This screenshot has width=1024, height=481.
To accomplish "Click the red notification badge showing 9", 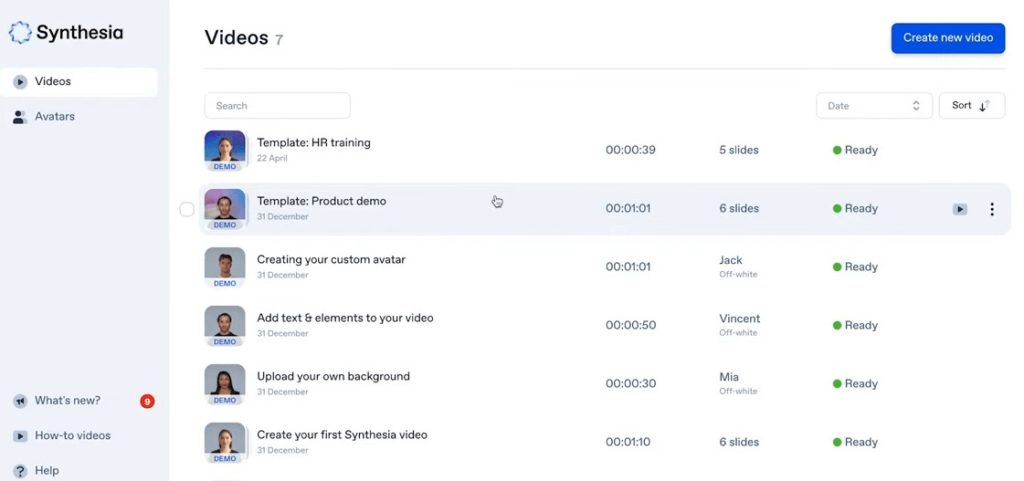I will tap(147, 401).
